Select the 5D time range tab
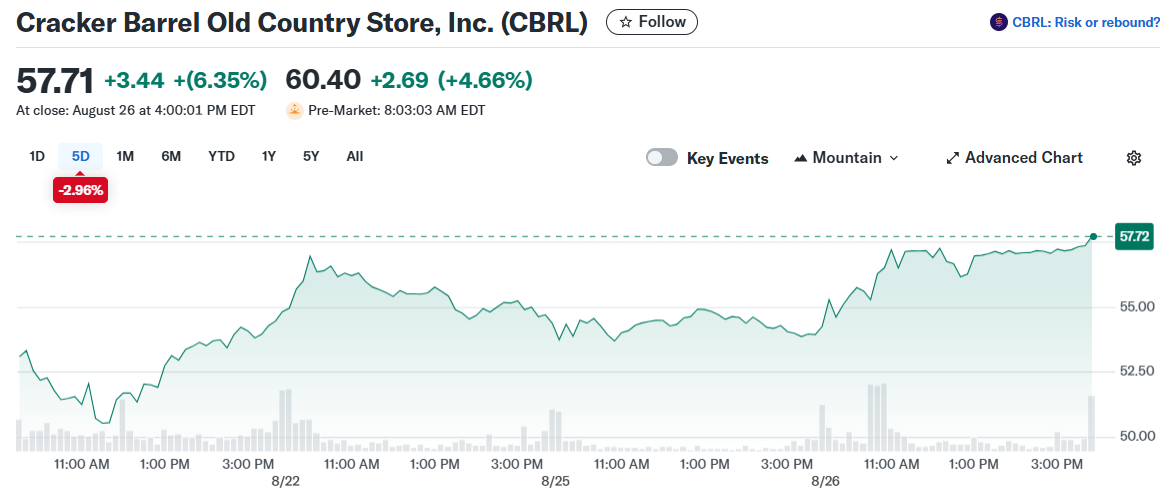Image resolution: width=1162 pixels, height=498 pixels. coord(81,156)
